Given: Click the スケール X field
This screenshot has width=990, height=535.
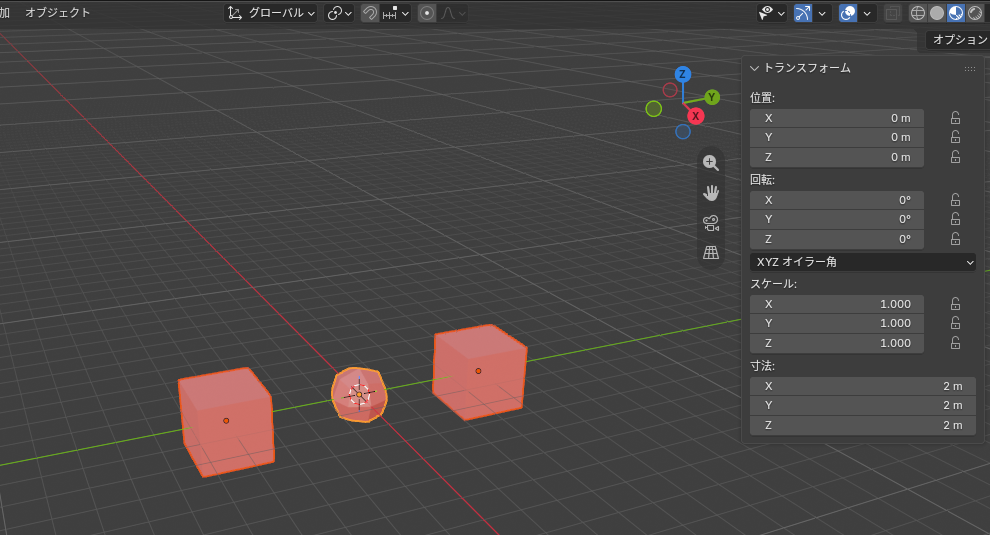Looking at the screenshot, I should (x=837, y=304).
